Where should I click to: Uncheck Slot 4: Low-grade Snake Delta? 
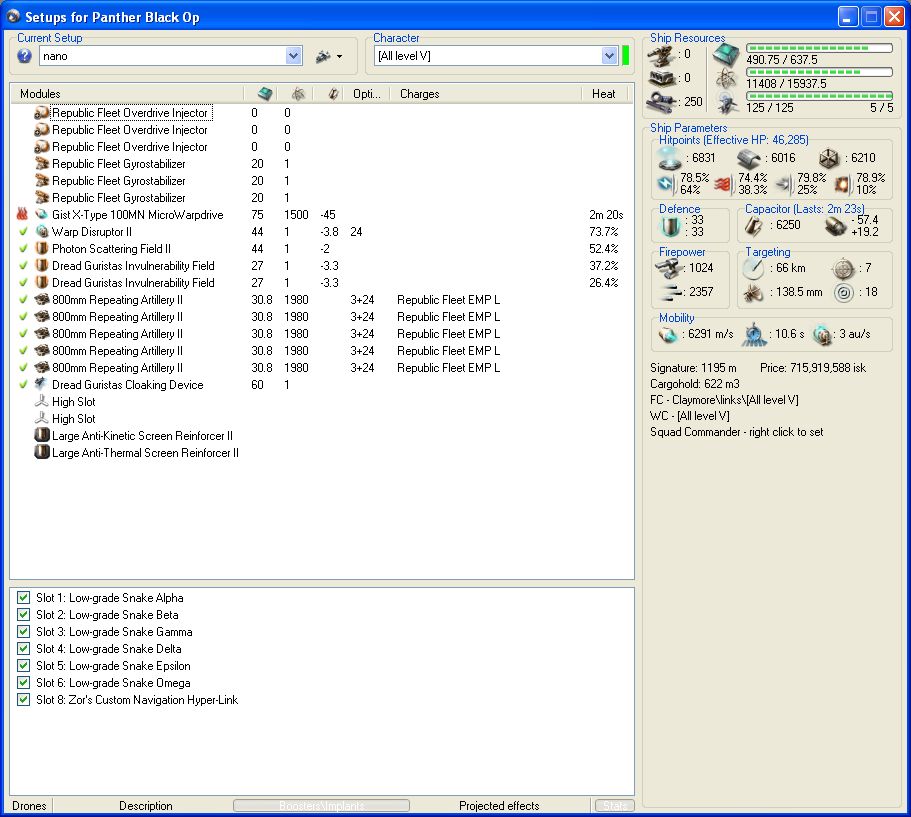23,648
